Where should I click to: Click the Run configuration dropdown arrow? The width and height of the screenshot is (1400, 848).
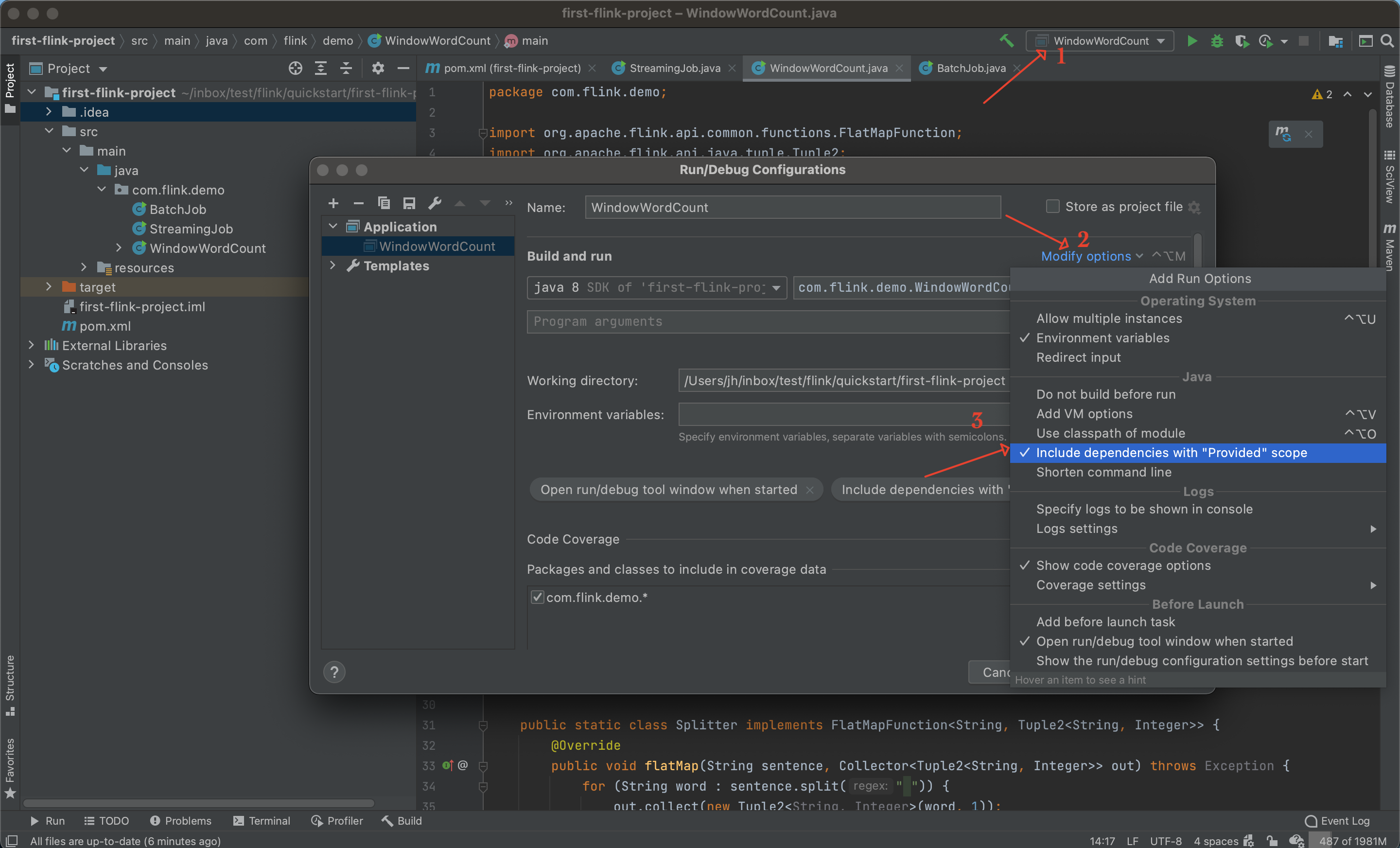[x=1162, y=40]
